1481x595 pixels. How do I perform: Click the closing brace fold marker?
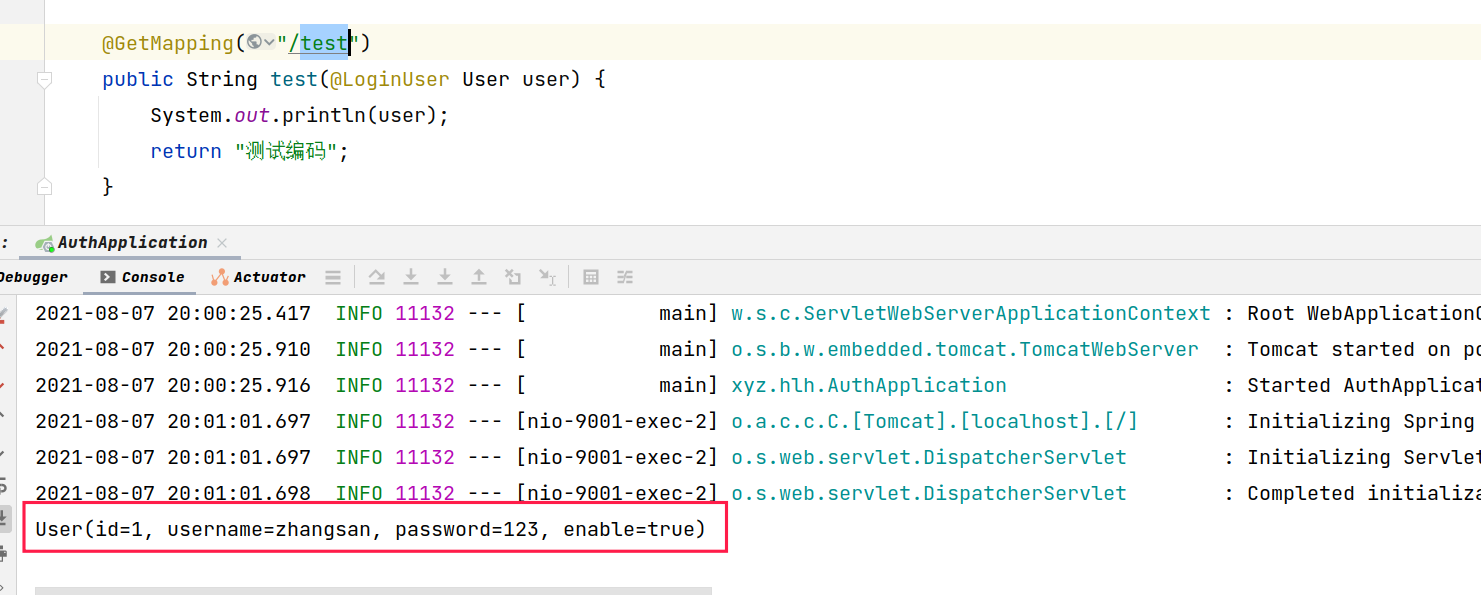pyautogui.click(x=43, y=187)
